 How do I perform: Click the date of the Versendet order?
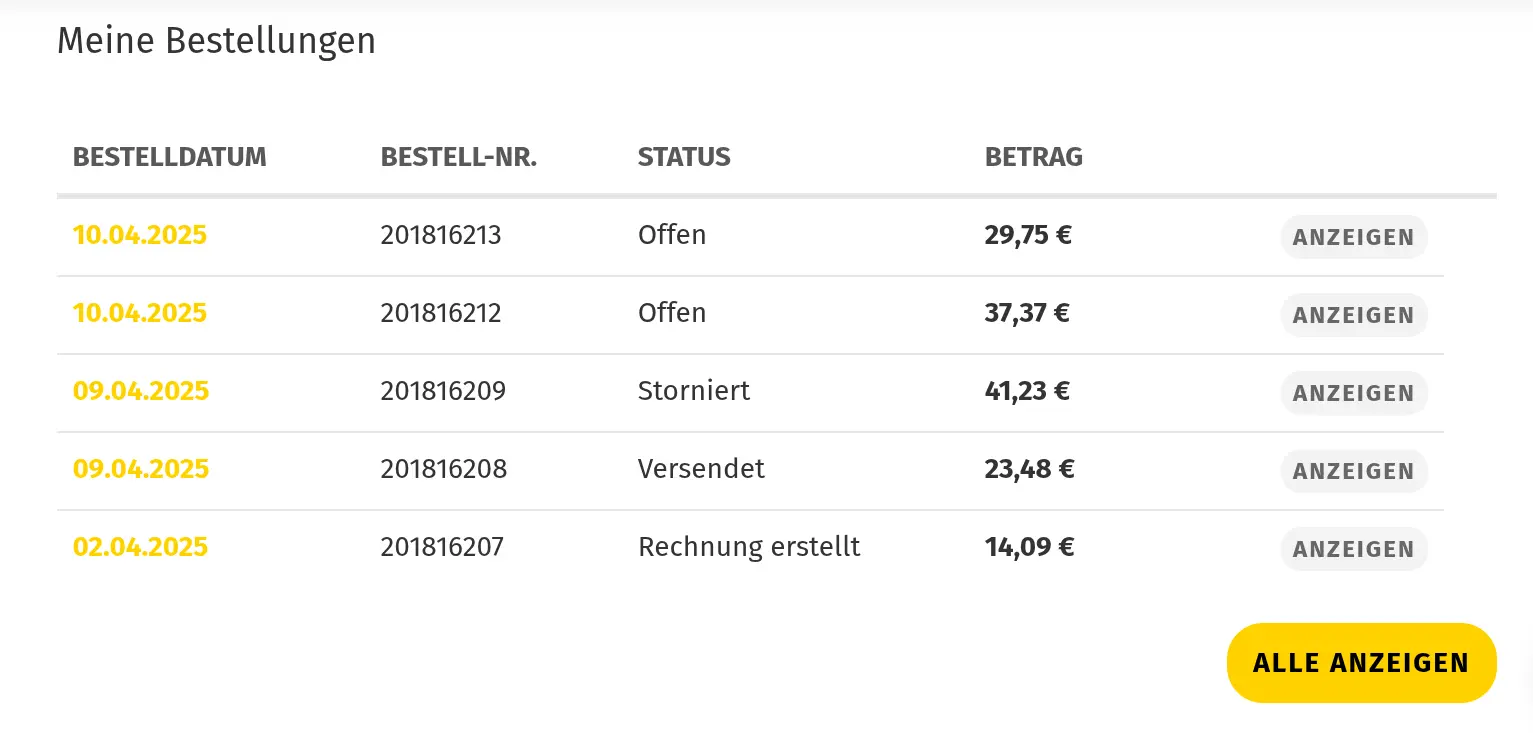[141, 469]
